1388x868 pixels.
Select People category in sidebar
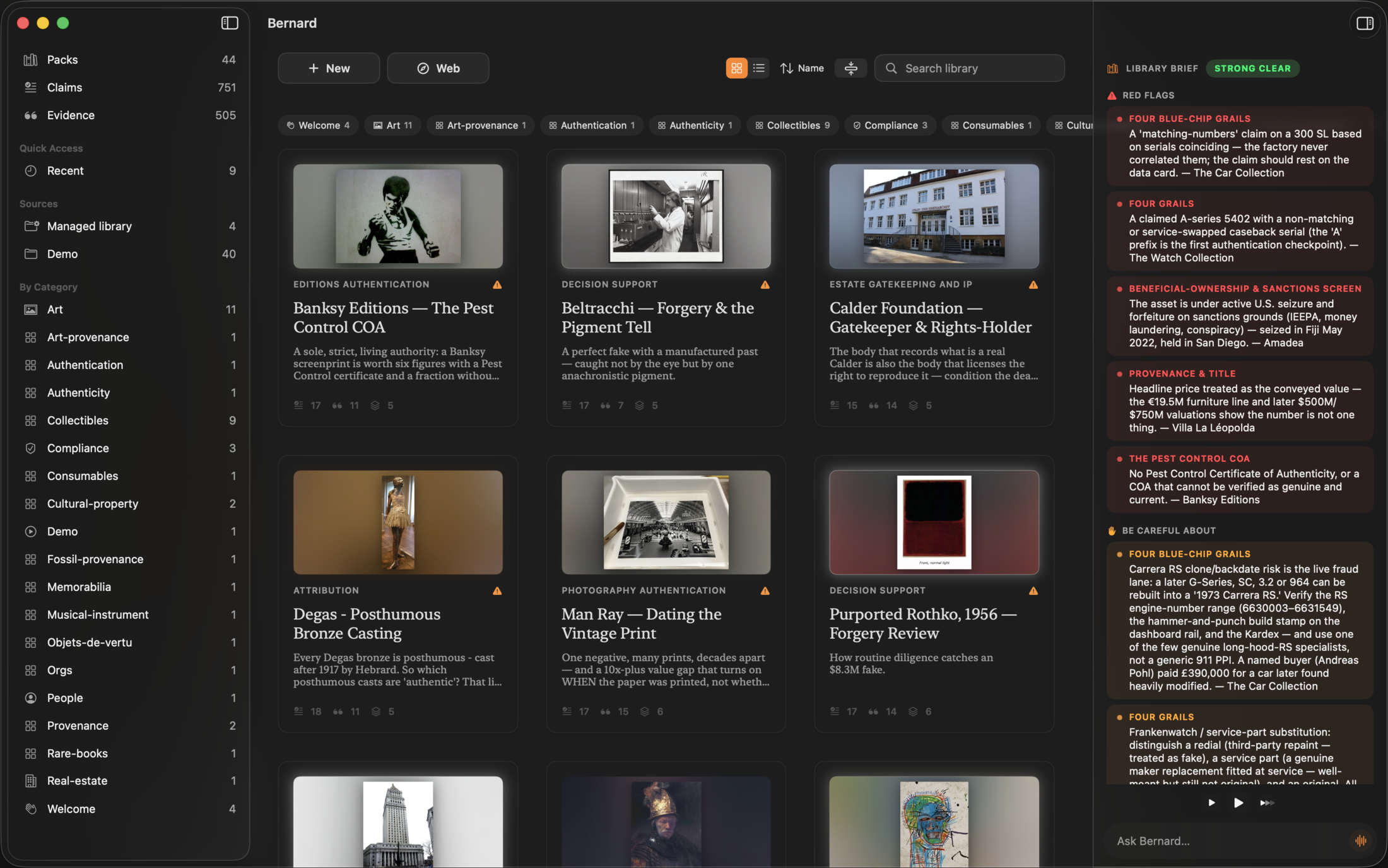[x=129, y=698]
